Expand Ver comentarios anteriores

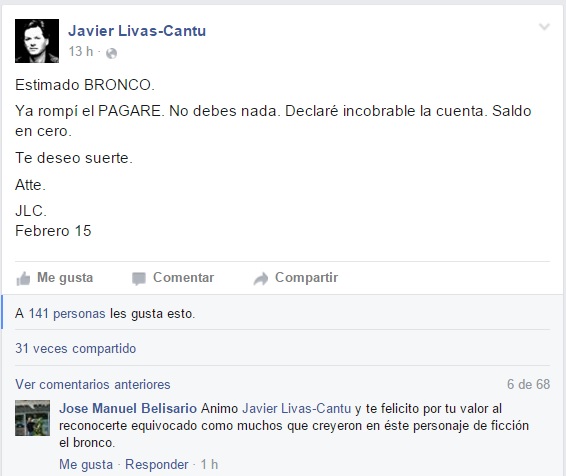click(93, 384)
